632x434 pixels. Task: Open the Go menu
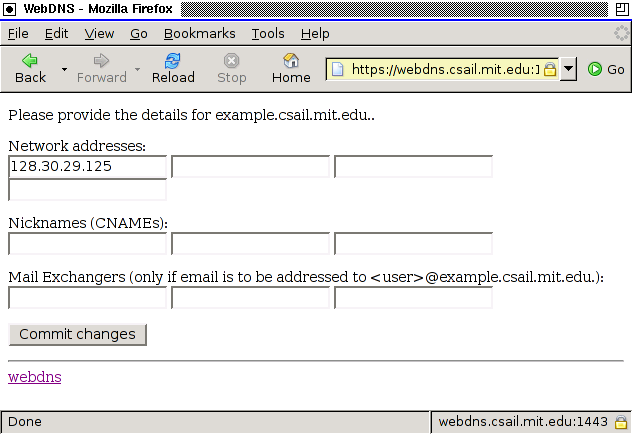[x=139, y=33]
